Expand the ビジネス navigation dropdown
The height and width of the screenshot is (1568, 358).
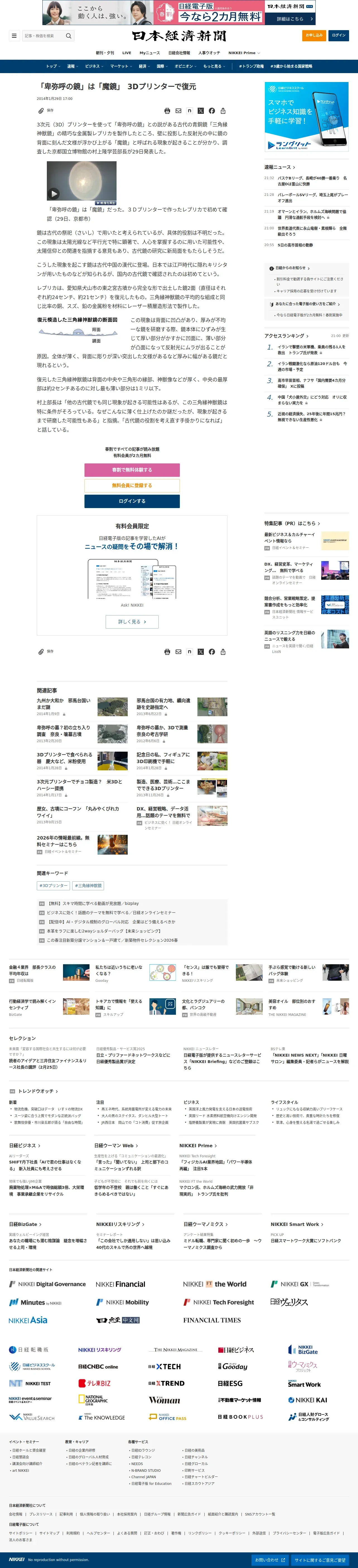coord(94,66)
